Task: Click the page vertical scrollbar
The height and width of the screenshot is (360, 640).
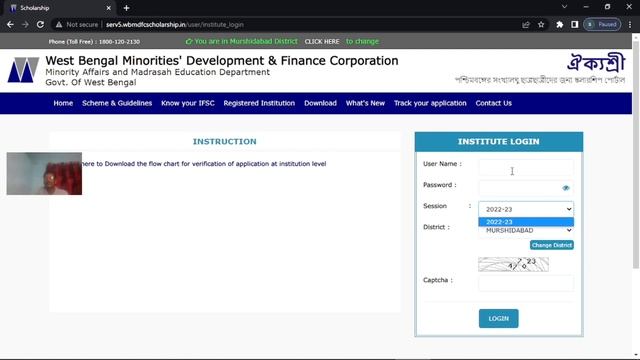Action: click(x=636, y=155)
